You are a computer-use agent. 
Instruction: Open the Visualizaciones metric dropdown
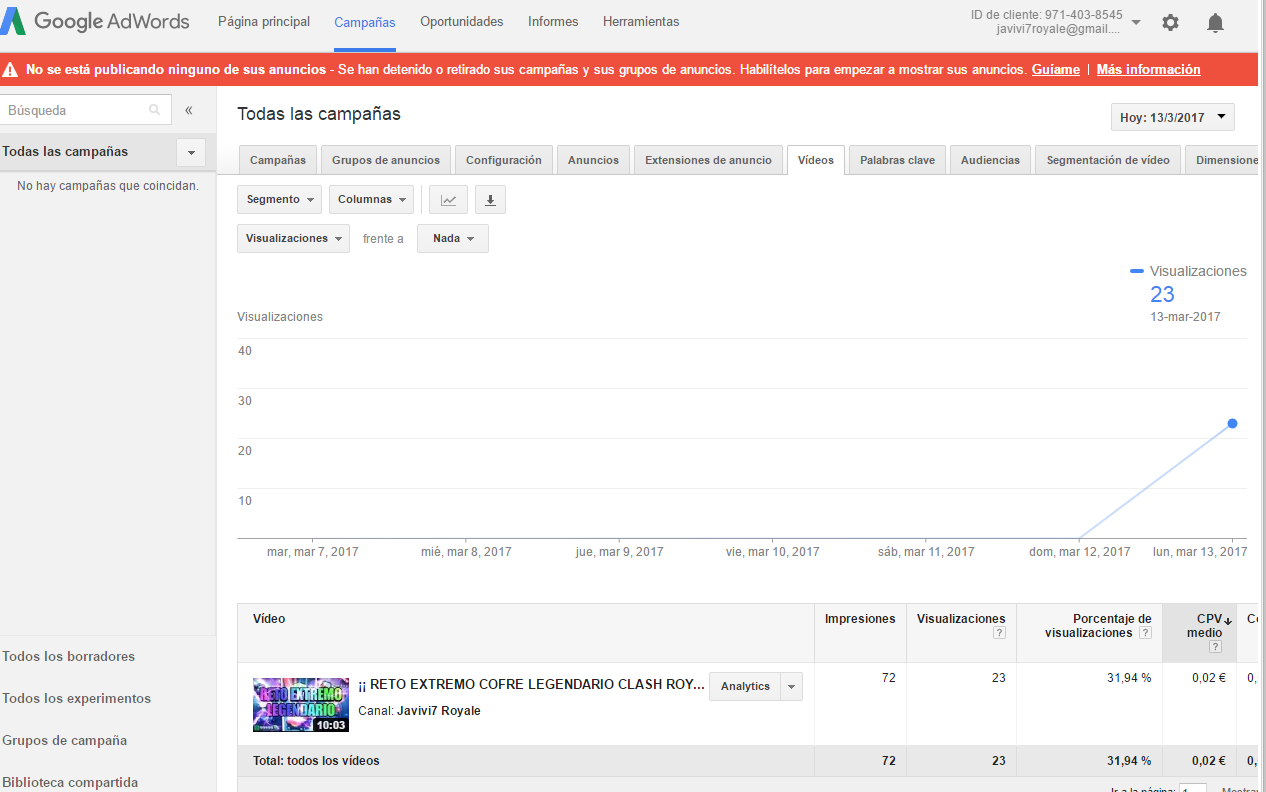pos(293,239)
